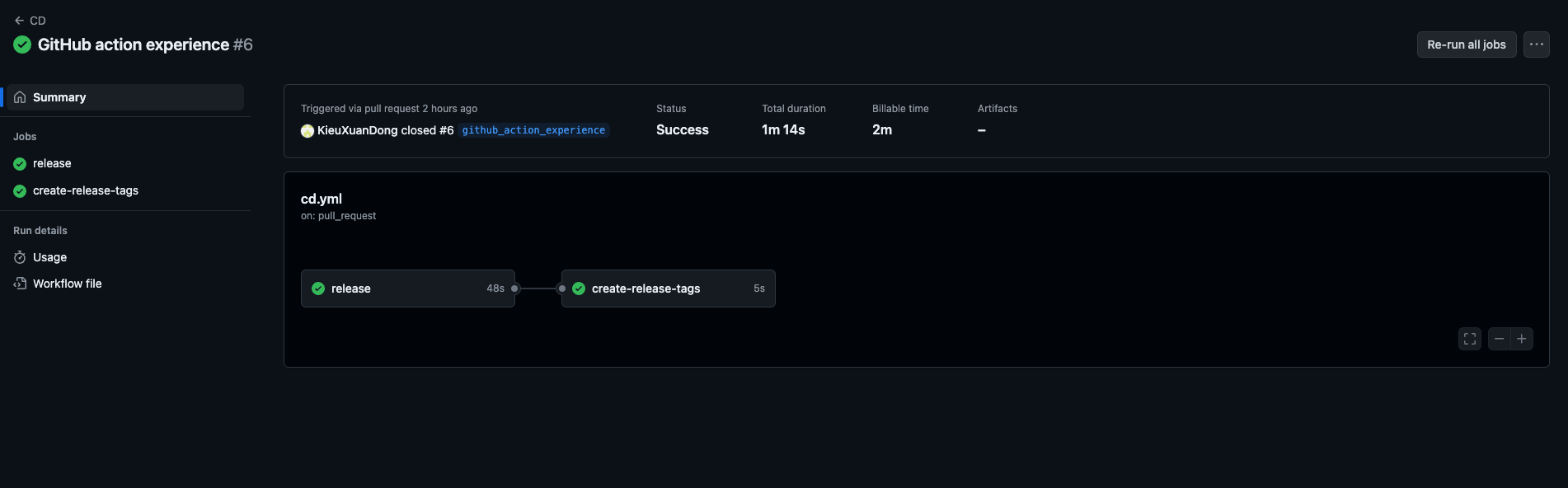Go back to the CD workflow
This screenshot has width=1568, height=488.
click(30, 21)
